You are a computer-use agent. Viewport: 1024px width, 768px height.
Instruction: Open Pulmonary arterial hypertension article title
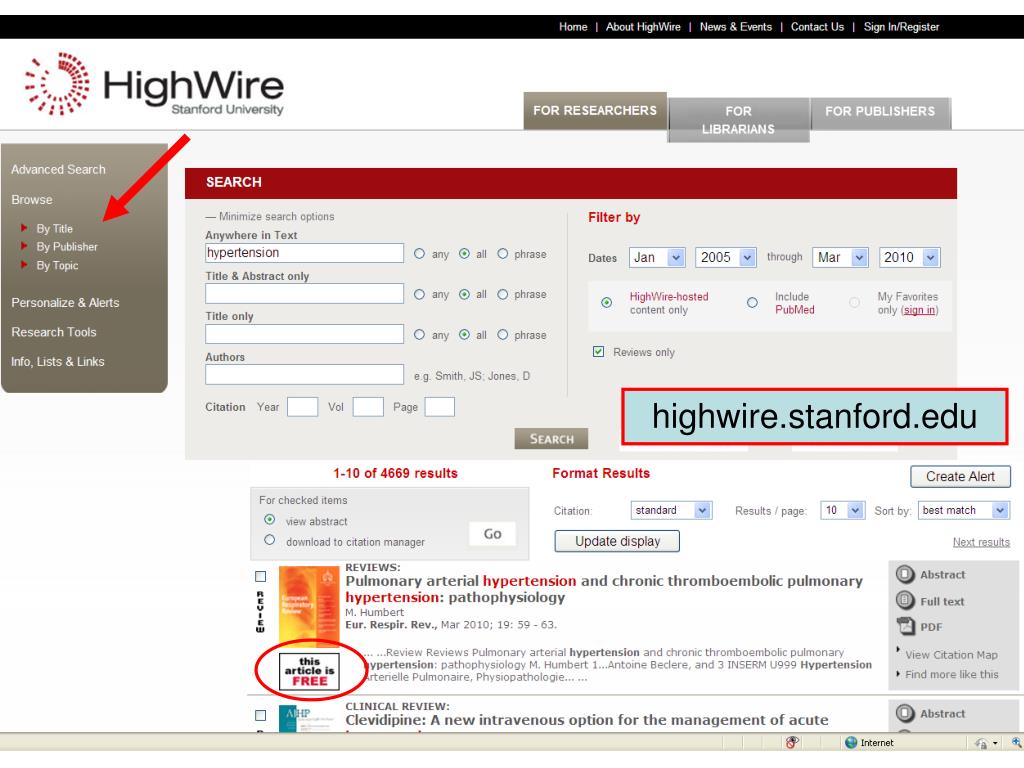[604, 588]
